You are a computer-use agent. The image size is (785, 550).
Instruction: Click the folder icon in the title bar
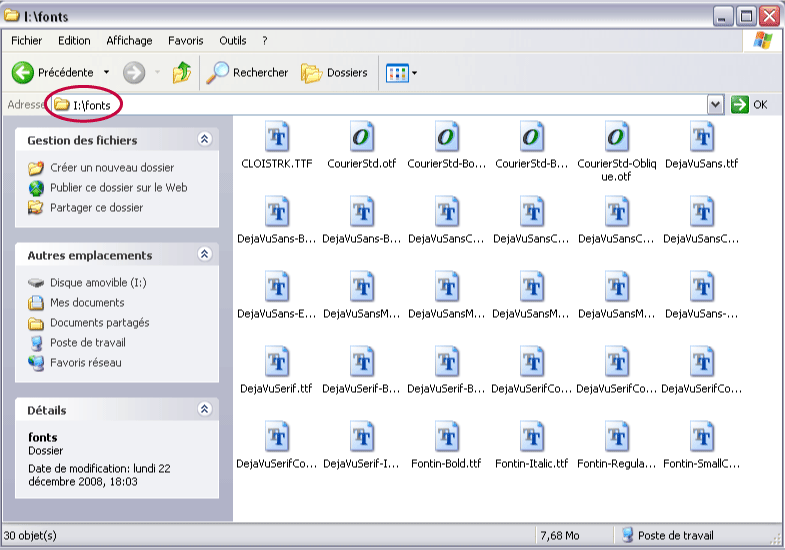tap(12, 16)
